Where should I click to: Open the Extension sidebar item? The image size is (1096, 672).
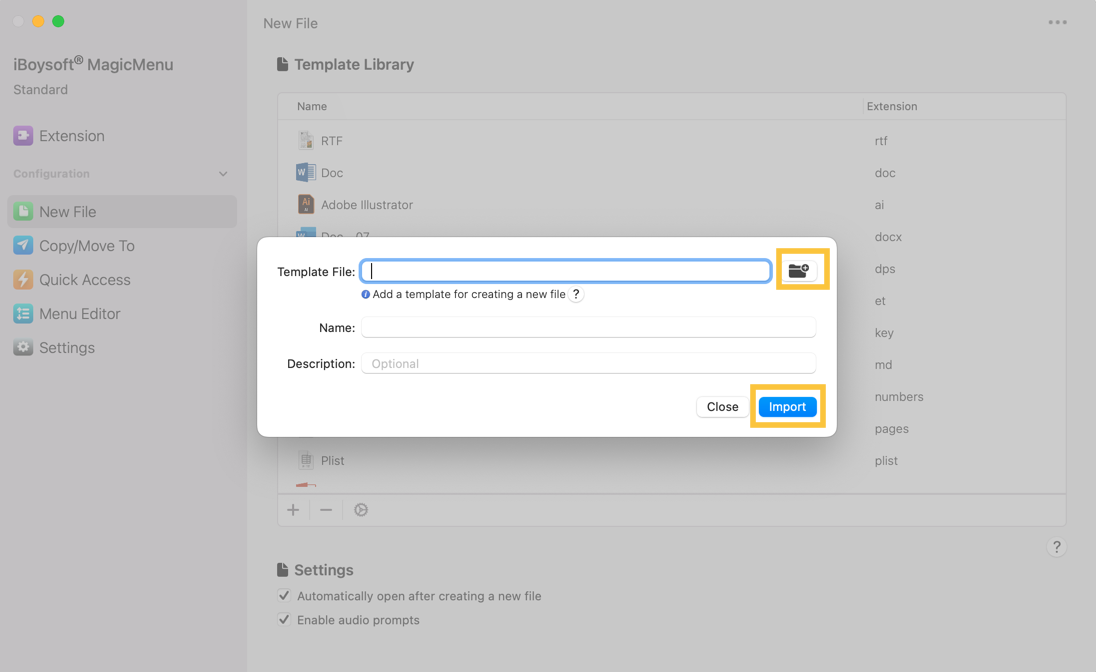71,136
